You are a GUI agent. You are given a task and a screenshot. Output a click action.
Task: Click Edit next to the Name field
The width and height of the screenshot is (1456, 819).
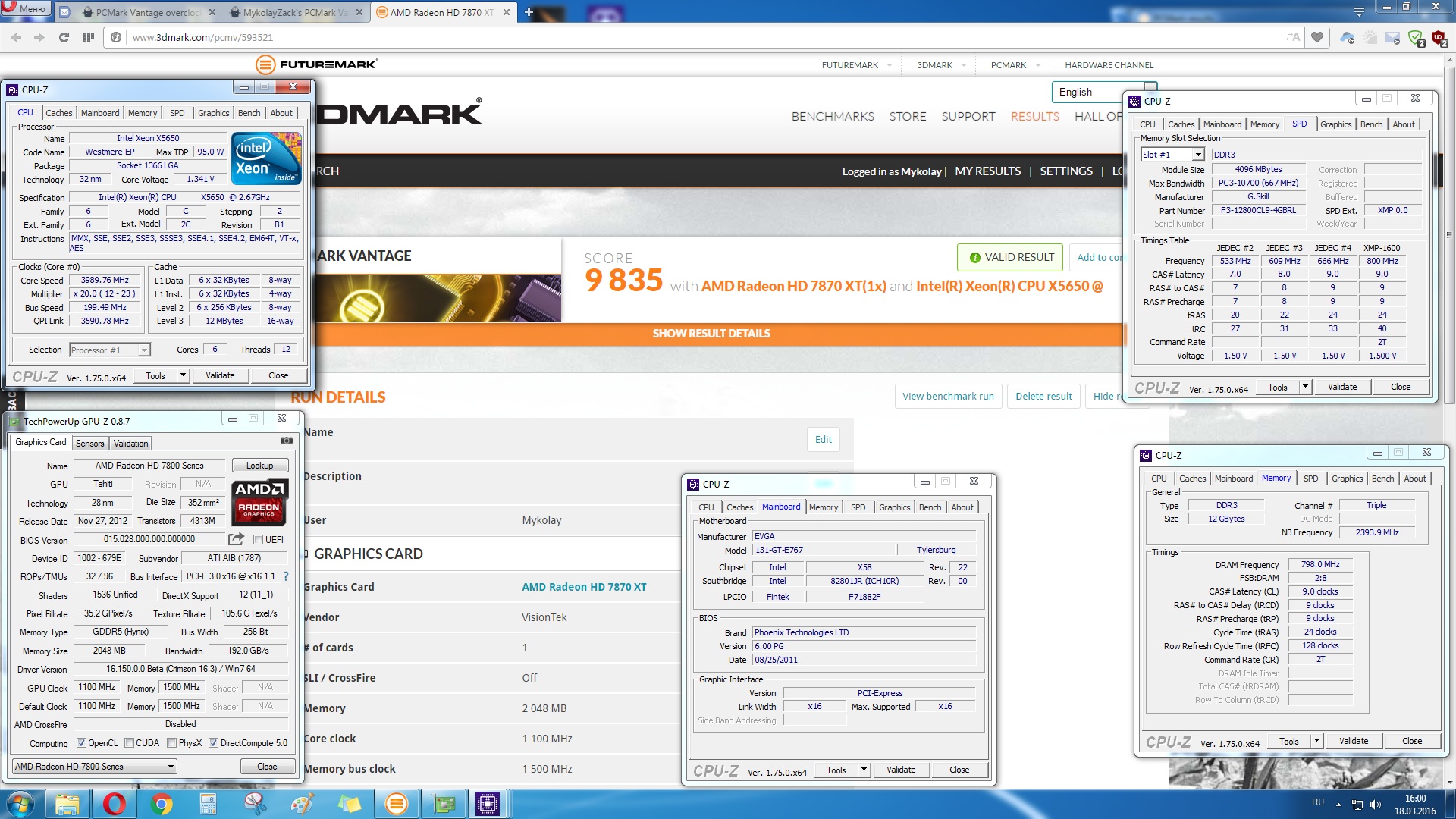823,440
